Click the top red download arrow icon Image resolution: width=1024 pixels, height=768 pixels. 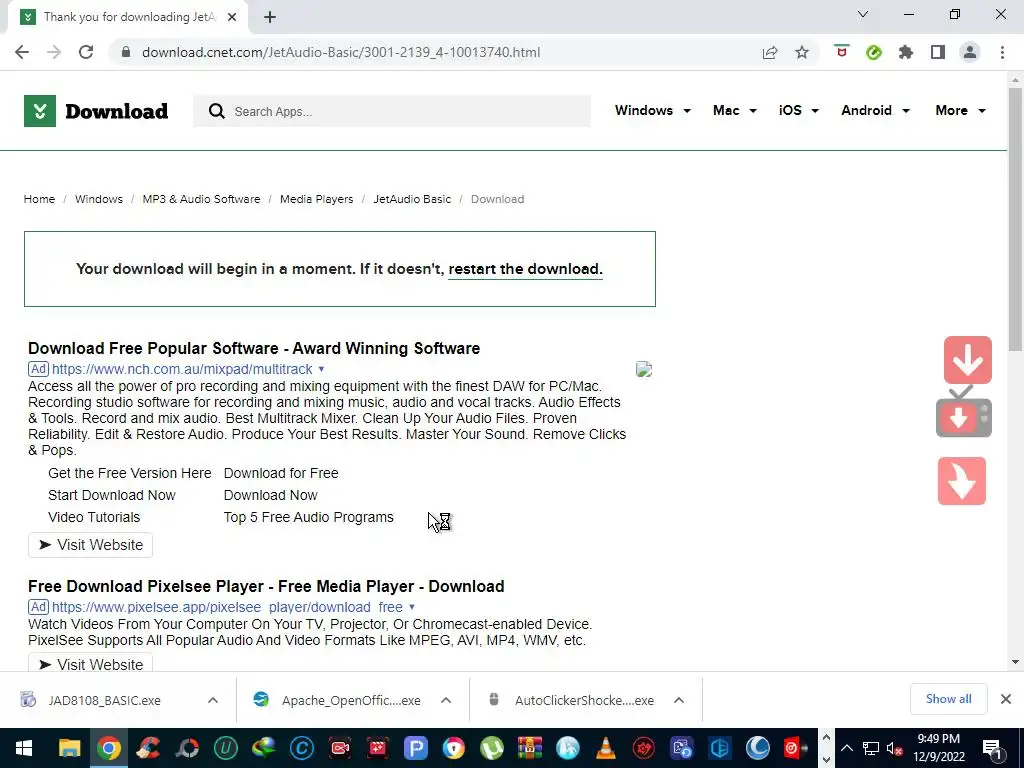[968, 360]
